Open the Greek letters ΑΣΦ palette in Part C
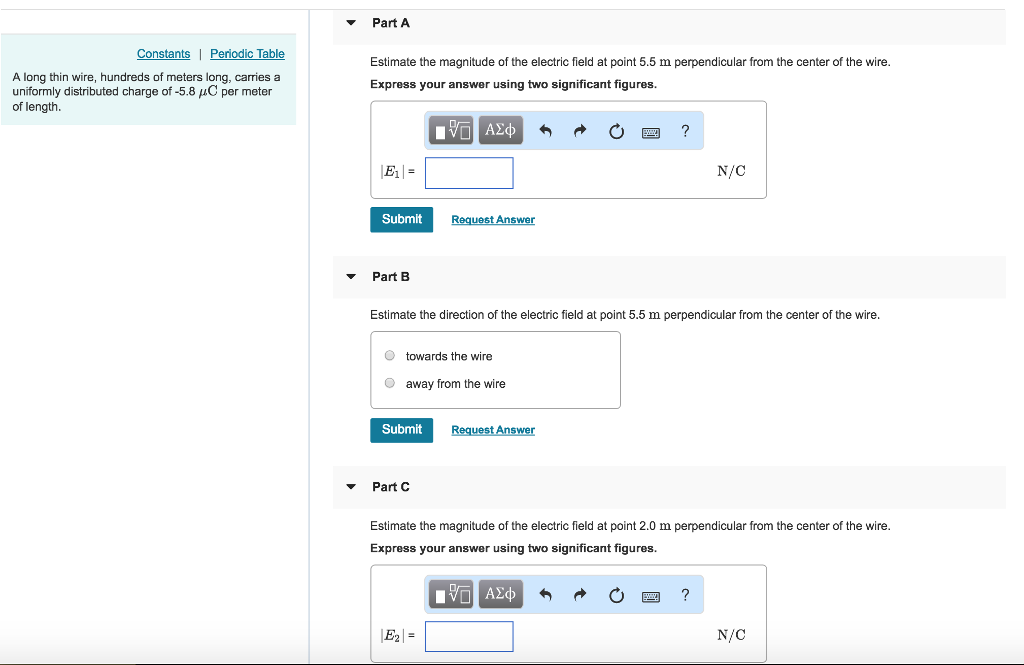 coord(500,593)
